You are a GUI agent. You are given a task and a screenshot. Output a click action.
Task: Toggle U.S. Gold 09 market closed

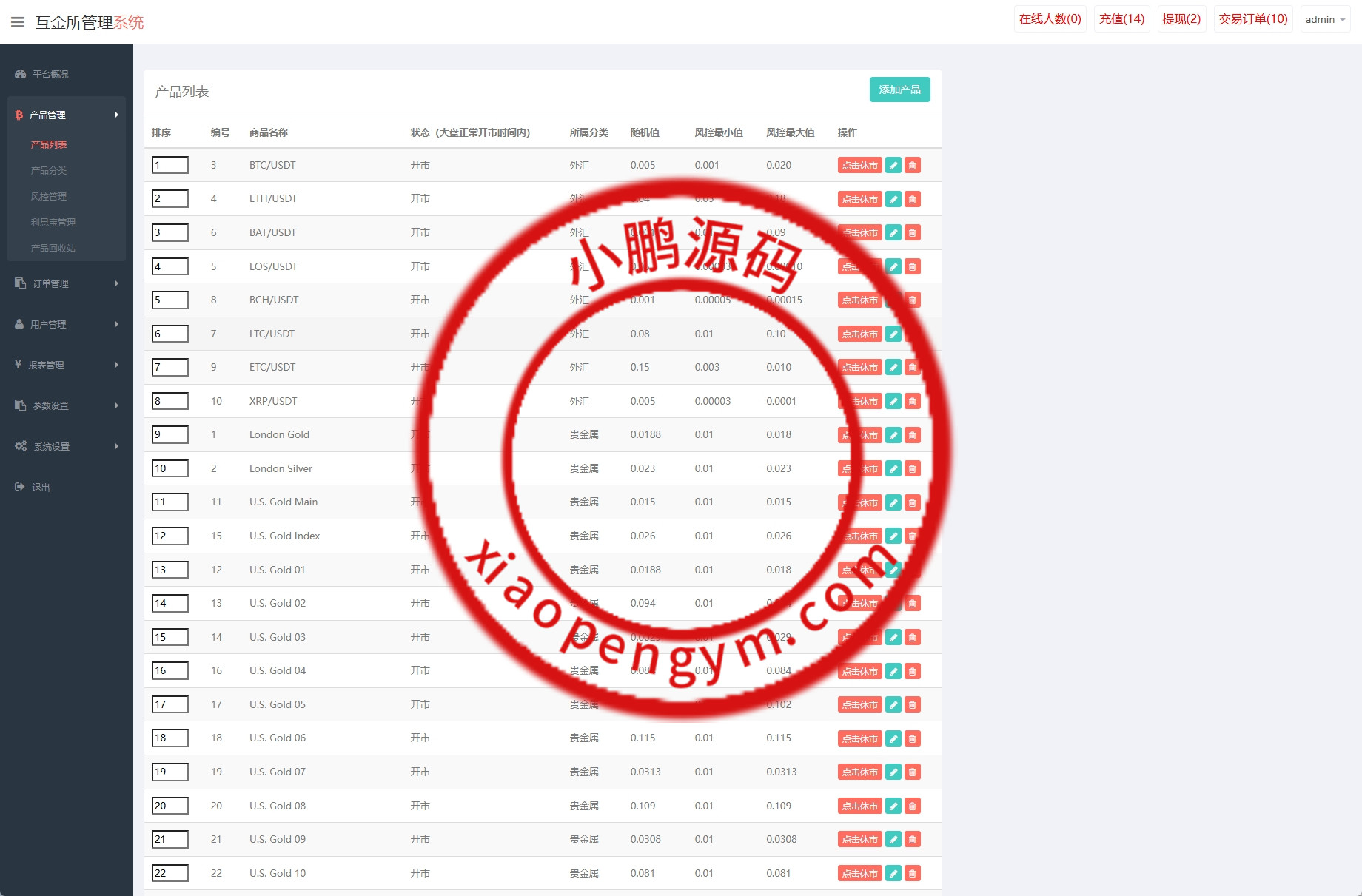(859, 840)
